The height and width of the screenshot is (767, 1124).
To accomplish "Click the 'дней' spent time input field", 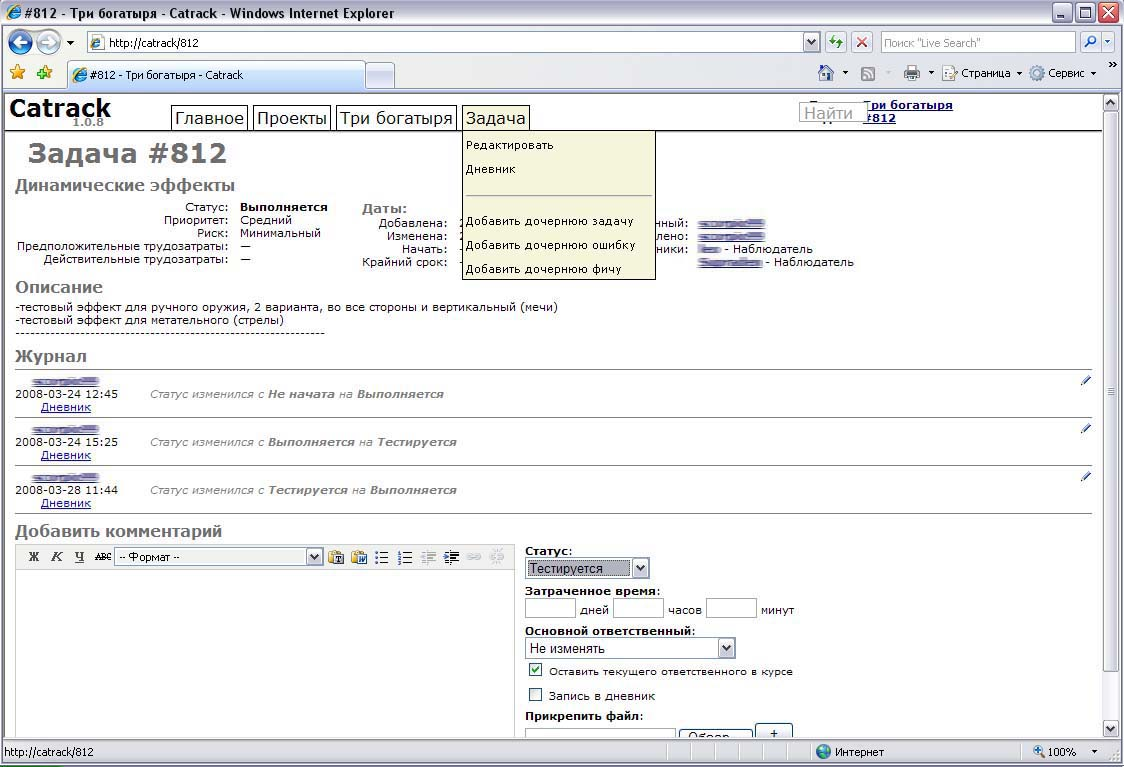I will click(550, 608).
